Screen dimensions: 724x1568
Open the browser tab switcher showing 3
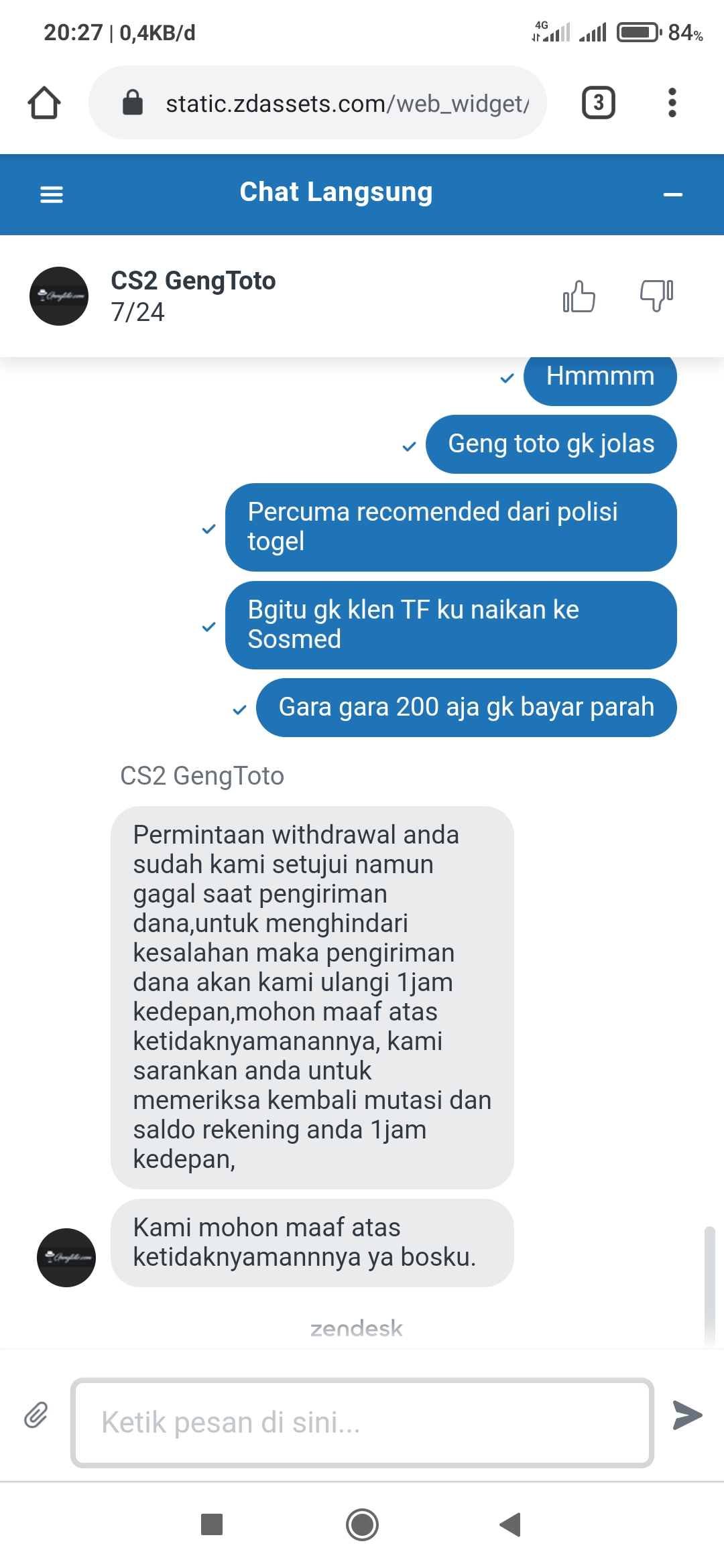pos(599,103)
